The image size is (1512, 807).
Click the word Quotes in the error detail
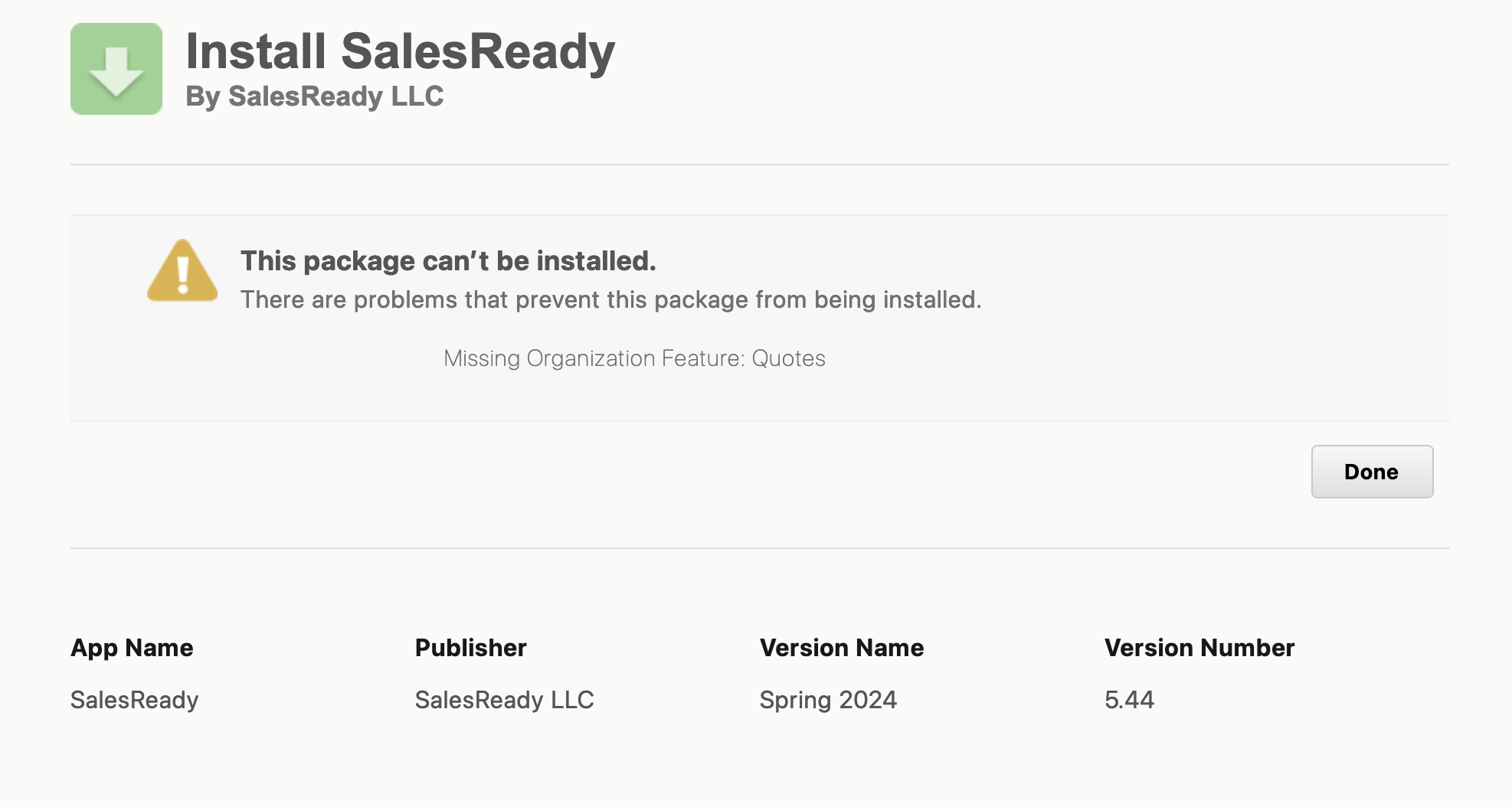tap(788, 358)
